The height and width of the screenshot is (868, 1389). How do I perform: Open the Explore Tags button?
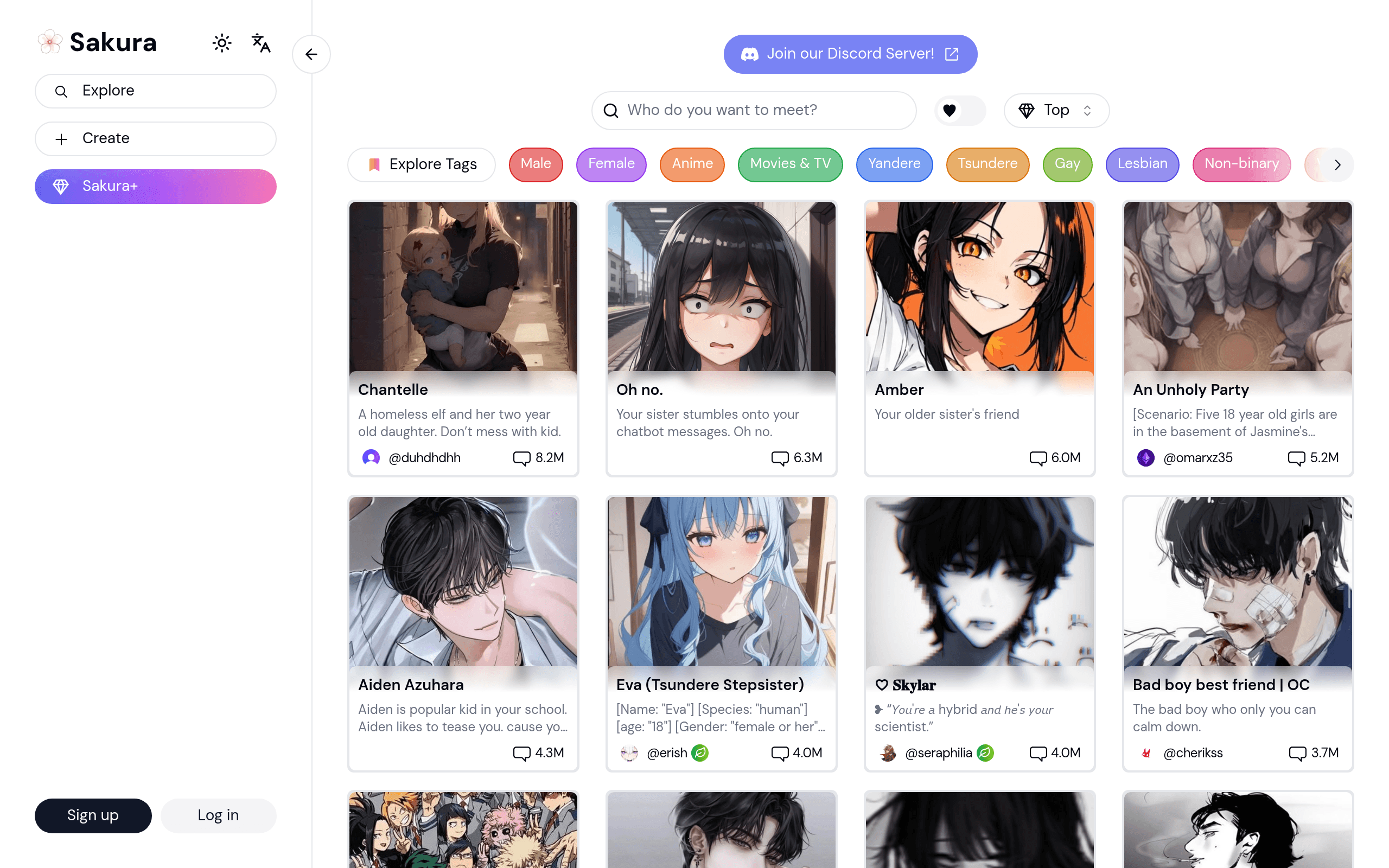point(421,165)
